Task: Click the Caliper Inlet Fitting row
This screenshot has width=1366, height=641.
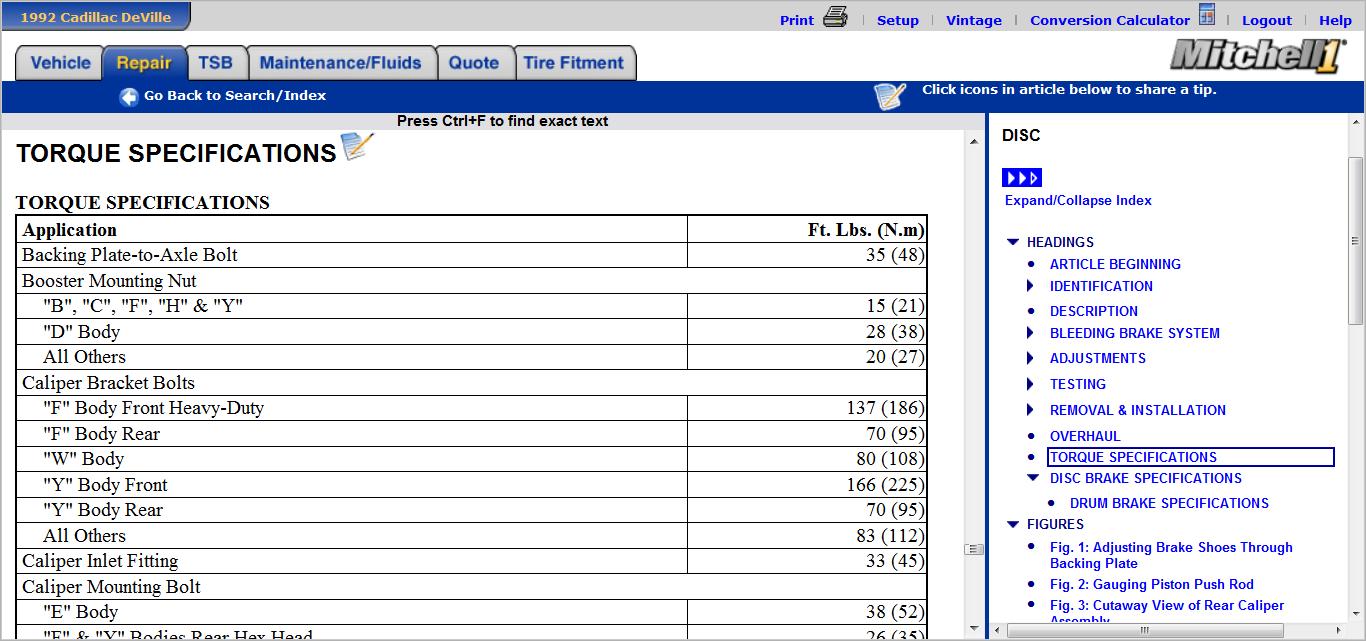Action: click(471, 561)
